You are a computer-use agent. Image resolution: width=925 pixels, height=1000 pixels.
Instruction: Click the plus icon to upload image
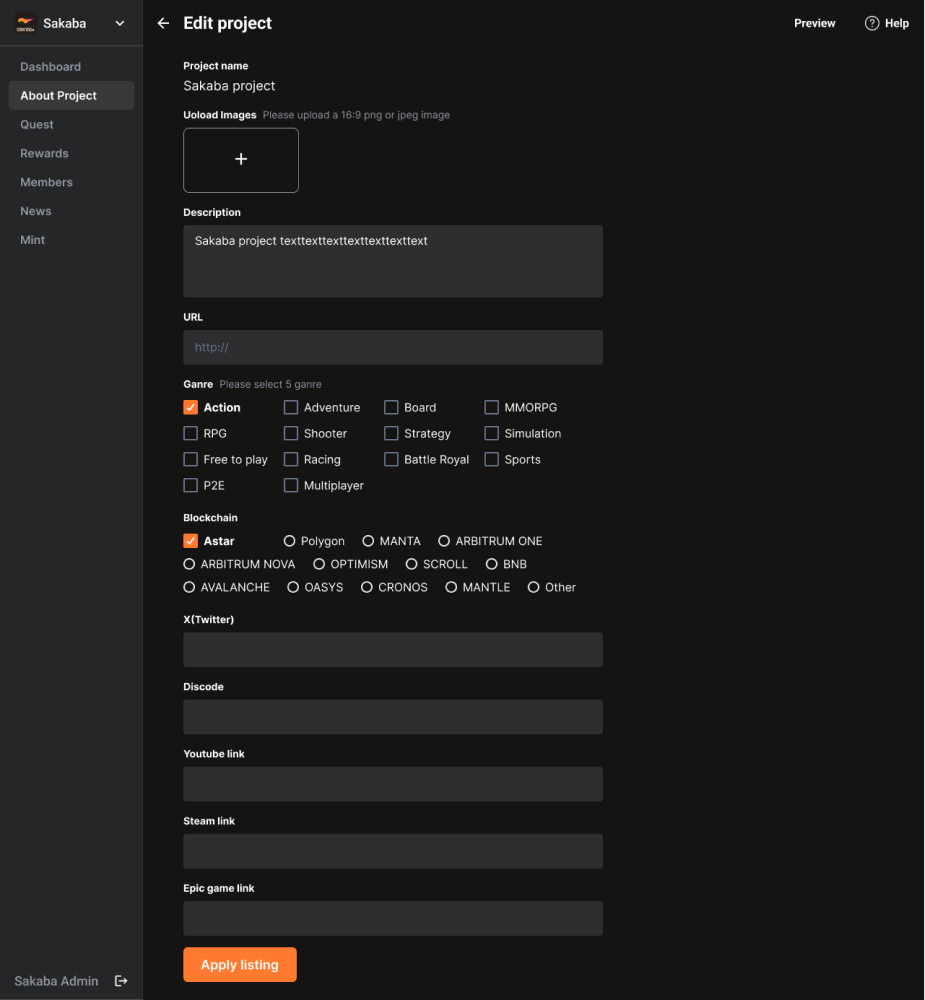(x=241, y=159)
